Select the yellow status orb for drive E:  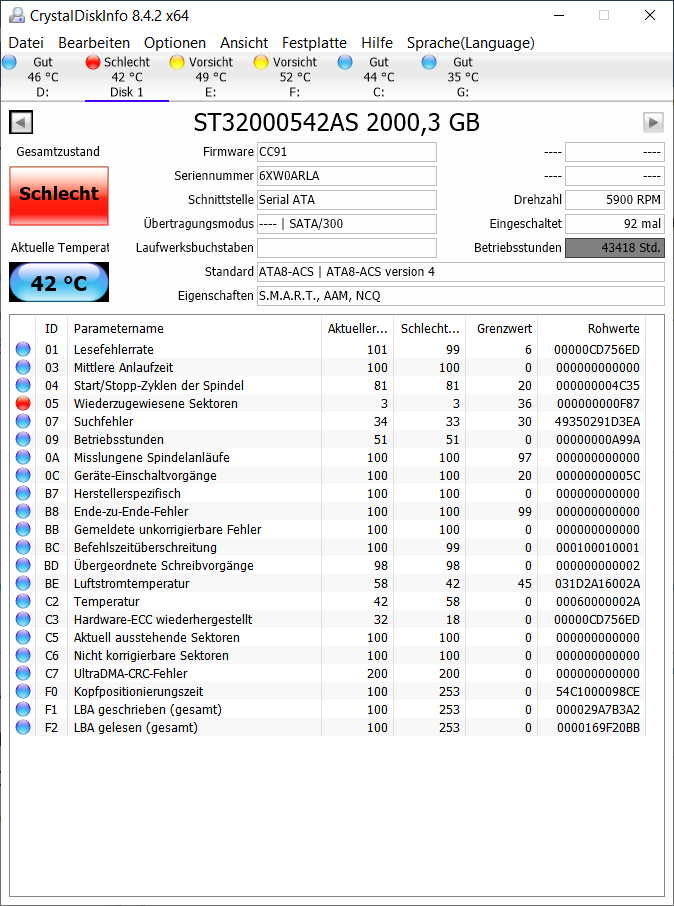click(177, 62)
